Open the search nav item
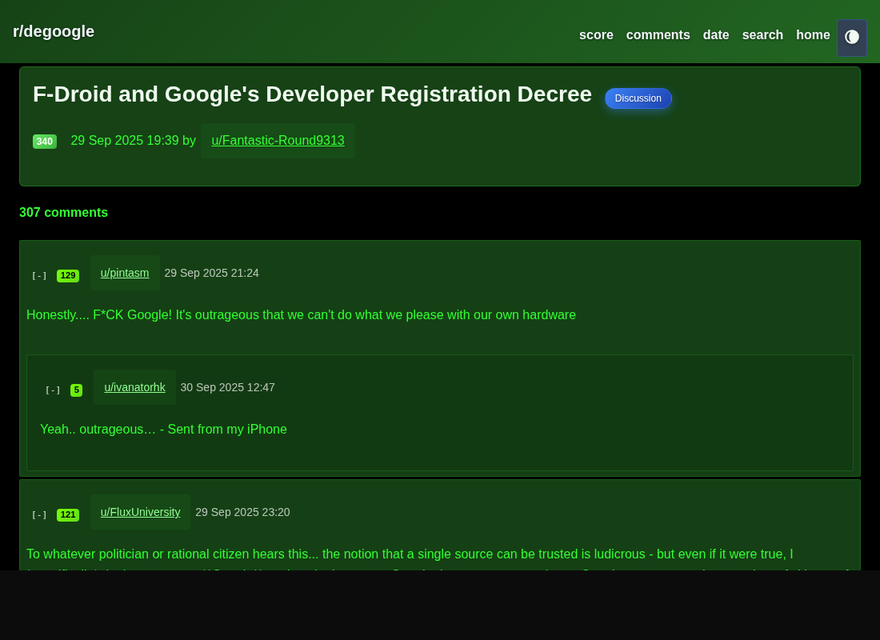This screenshot has width=880, height=640. point(762,35)
